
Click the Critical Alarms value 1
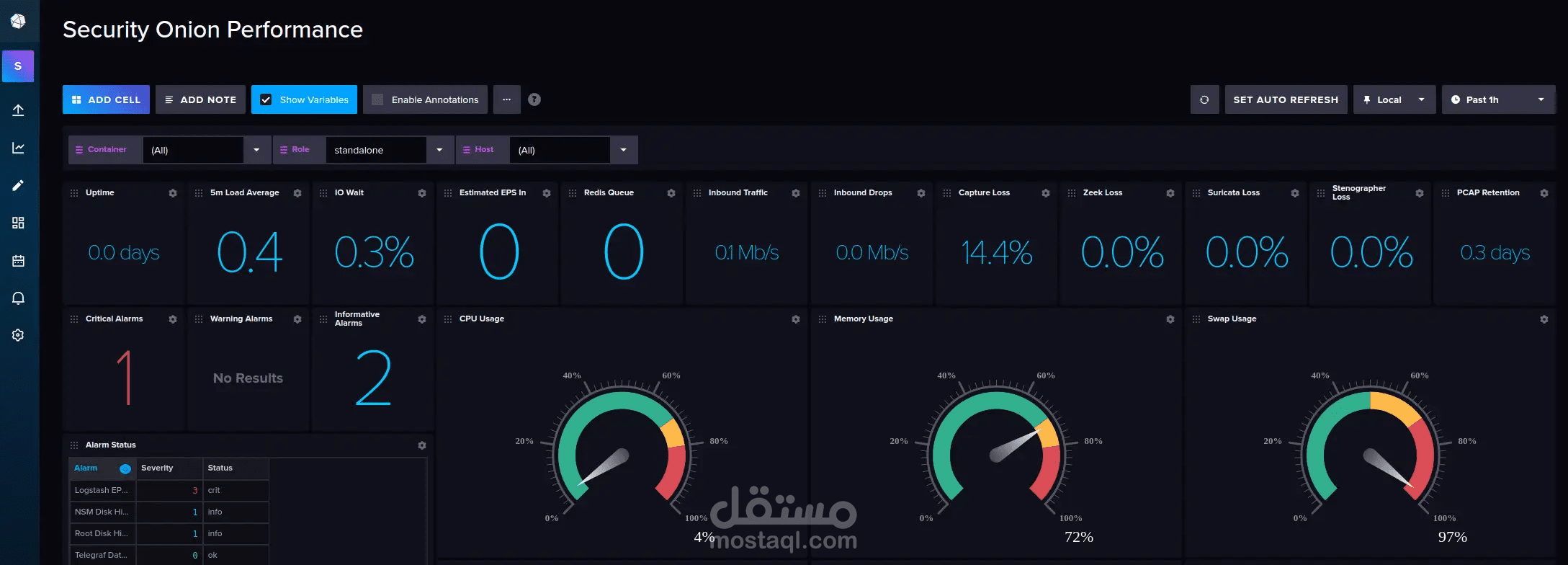pos(125,378)
